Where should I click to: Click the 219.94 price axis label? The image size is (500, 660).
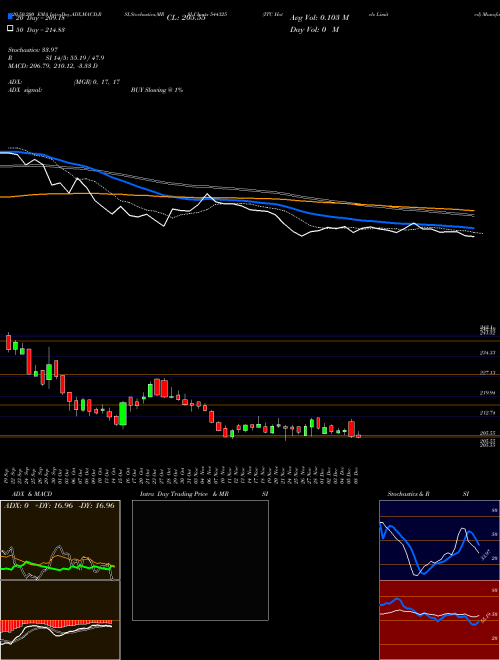coord(488,393)
